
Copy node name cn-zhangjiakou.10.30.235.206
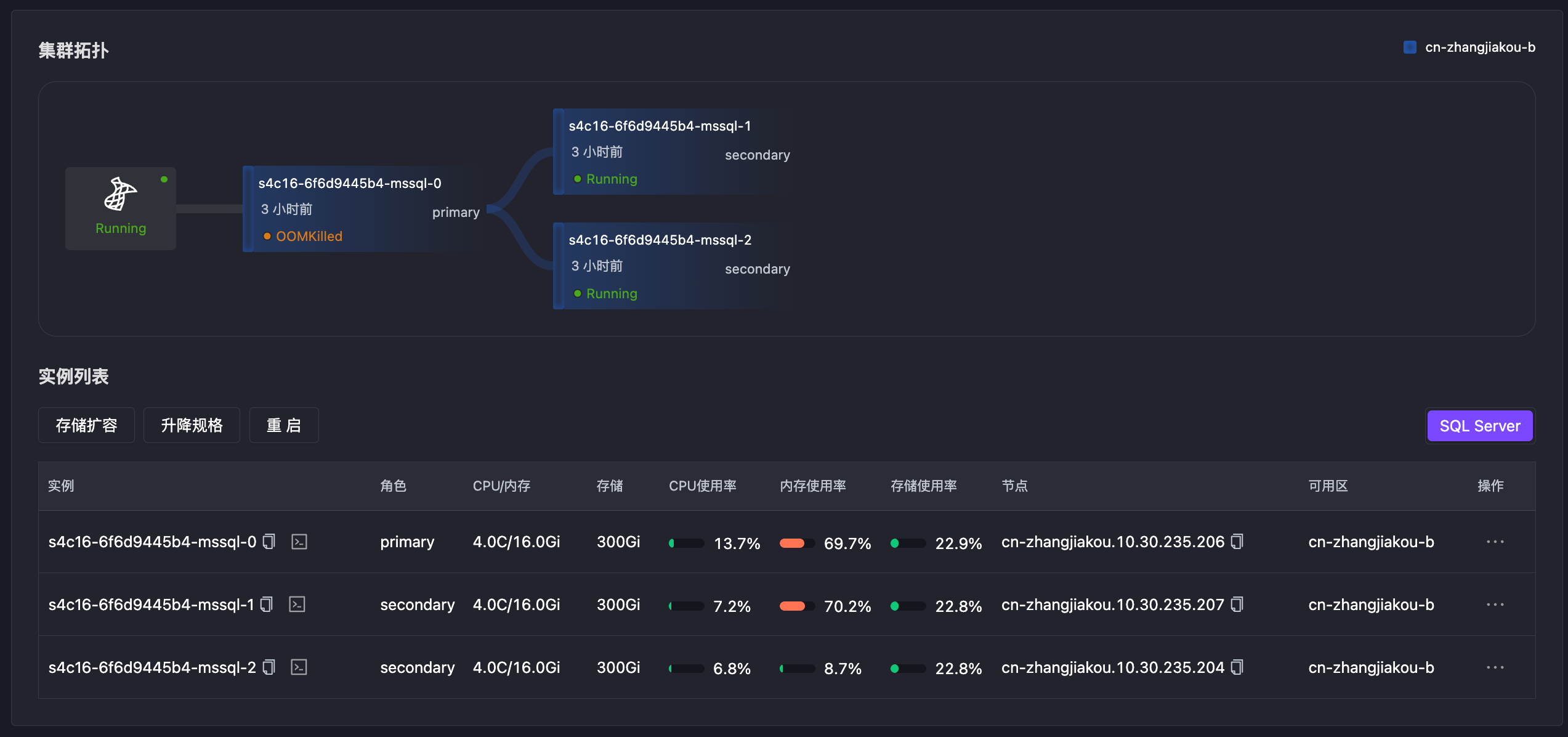coord(1237,542)
